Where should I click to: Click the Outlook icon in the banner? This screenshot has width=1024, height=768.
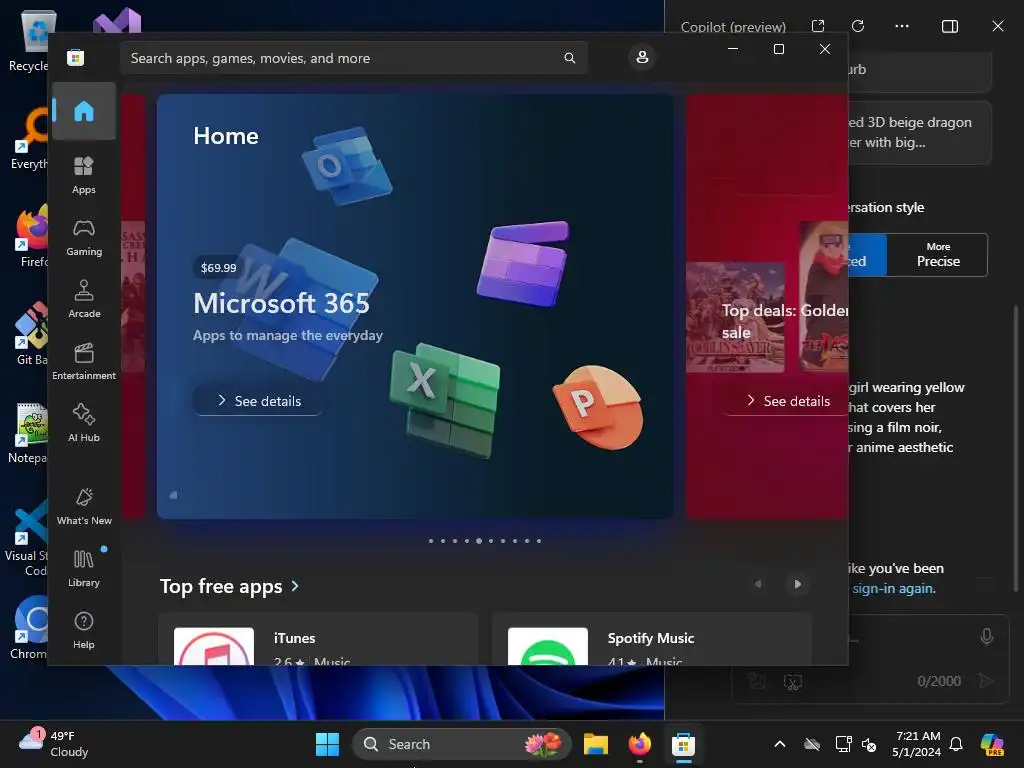[x=347, y=165]
